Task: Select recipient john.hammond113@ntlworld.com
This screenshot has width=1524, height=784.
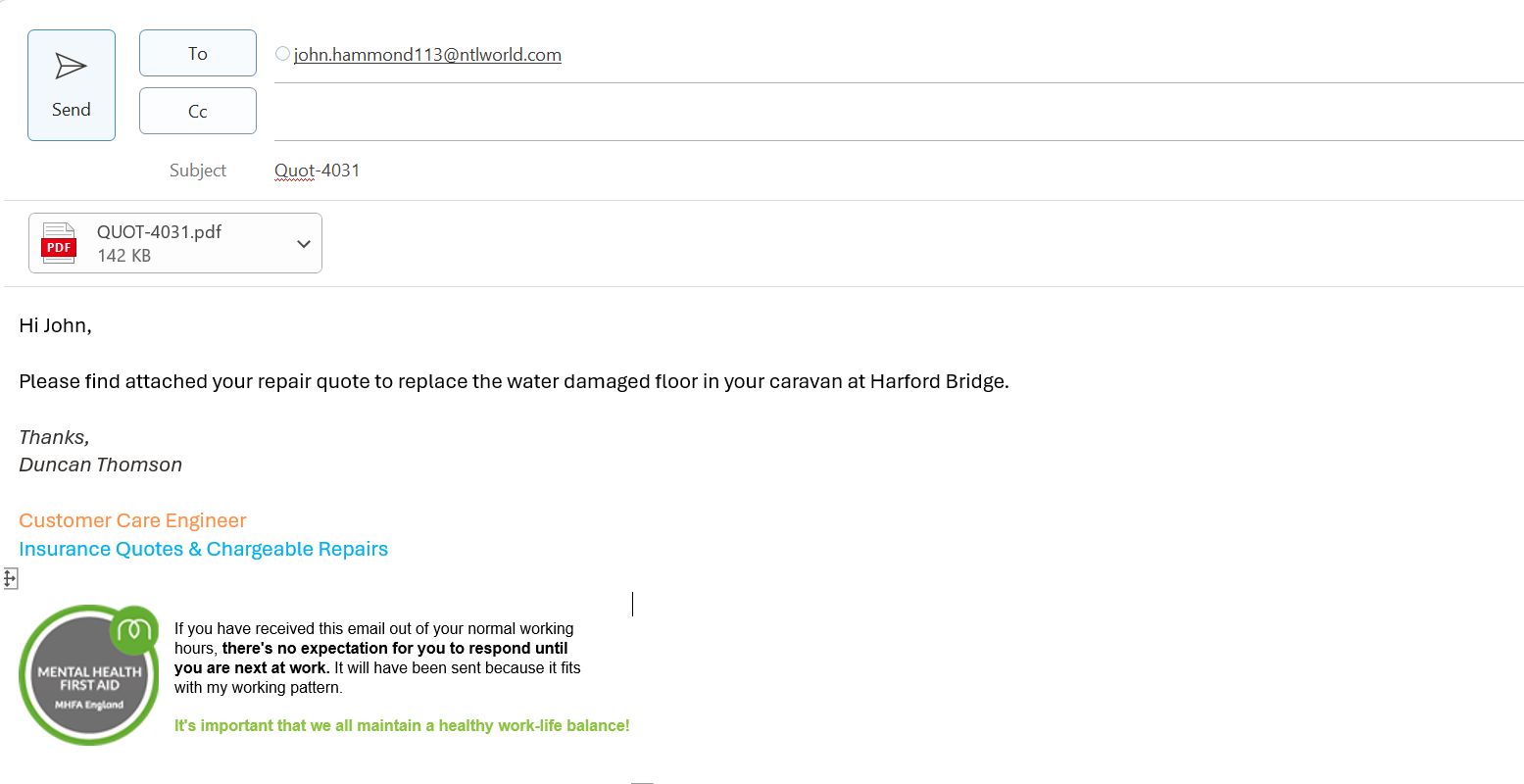Action: pyautogui.click(x=427, y=55)
